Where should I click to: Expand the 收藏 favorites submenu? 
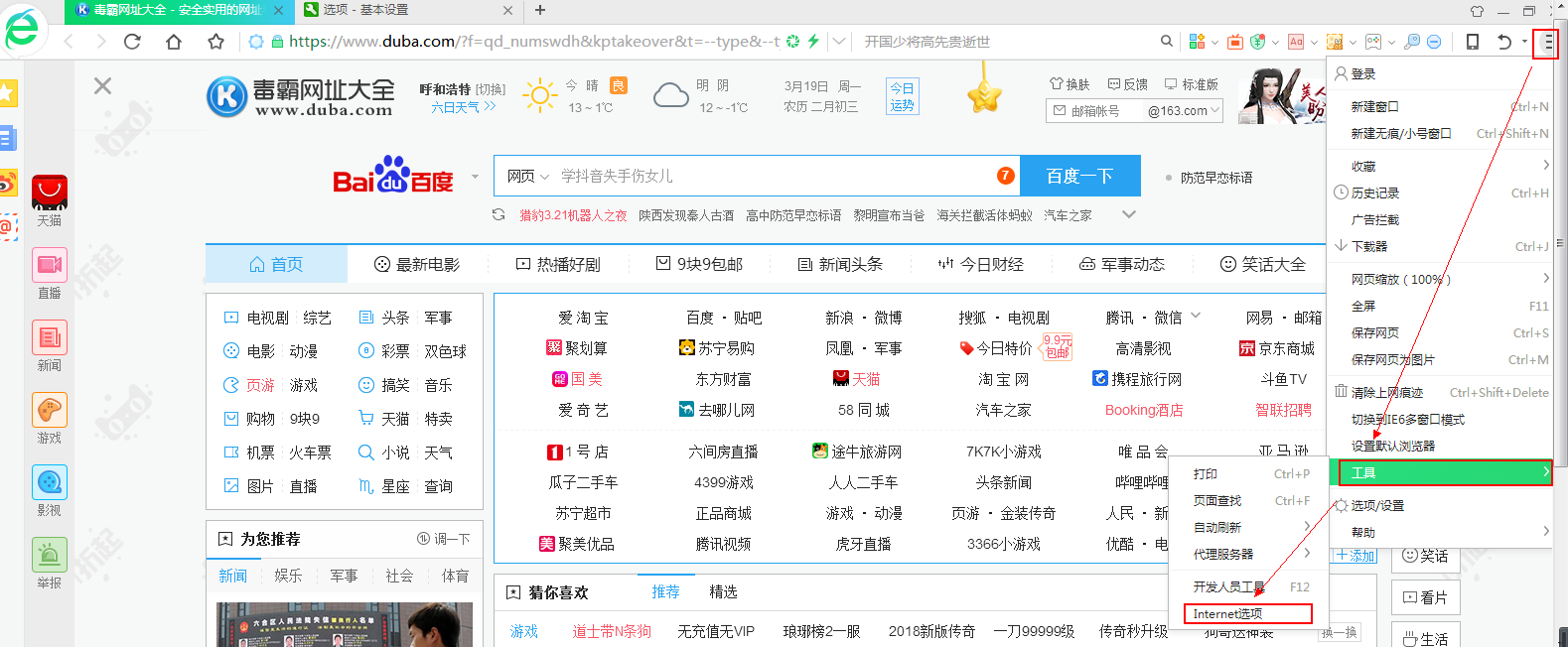click(x=1441, y=166)
